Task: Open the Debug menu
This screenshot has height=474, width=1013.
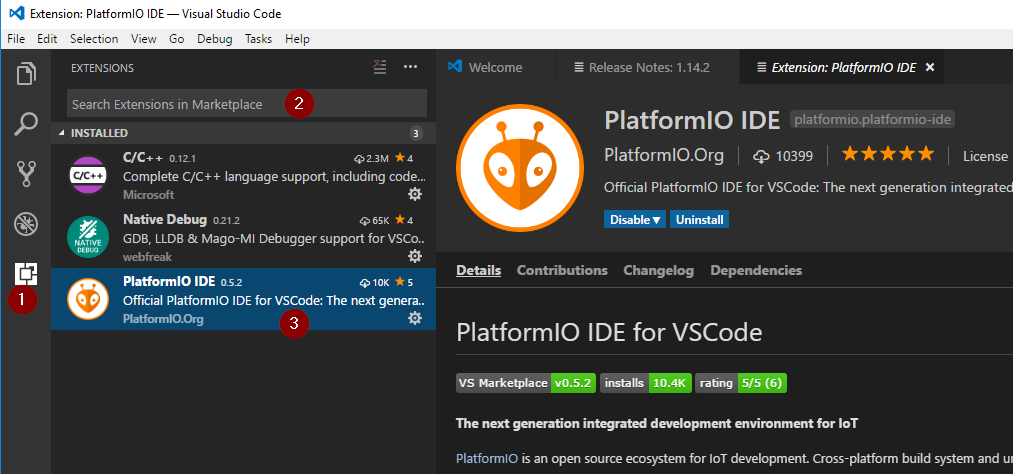Action: (214, 39)
